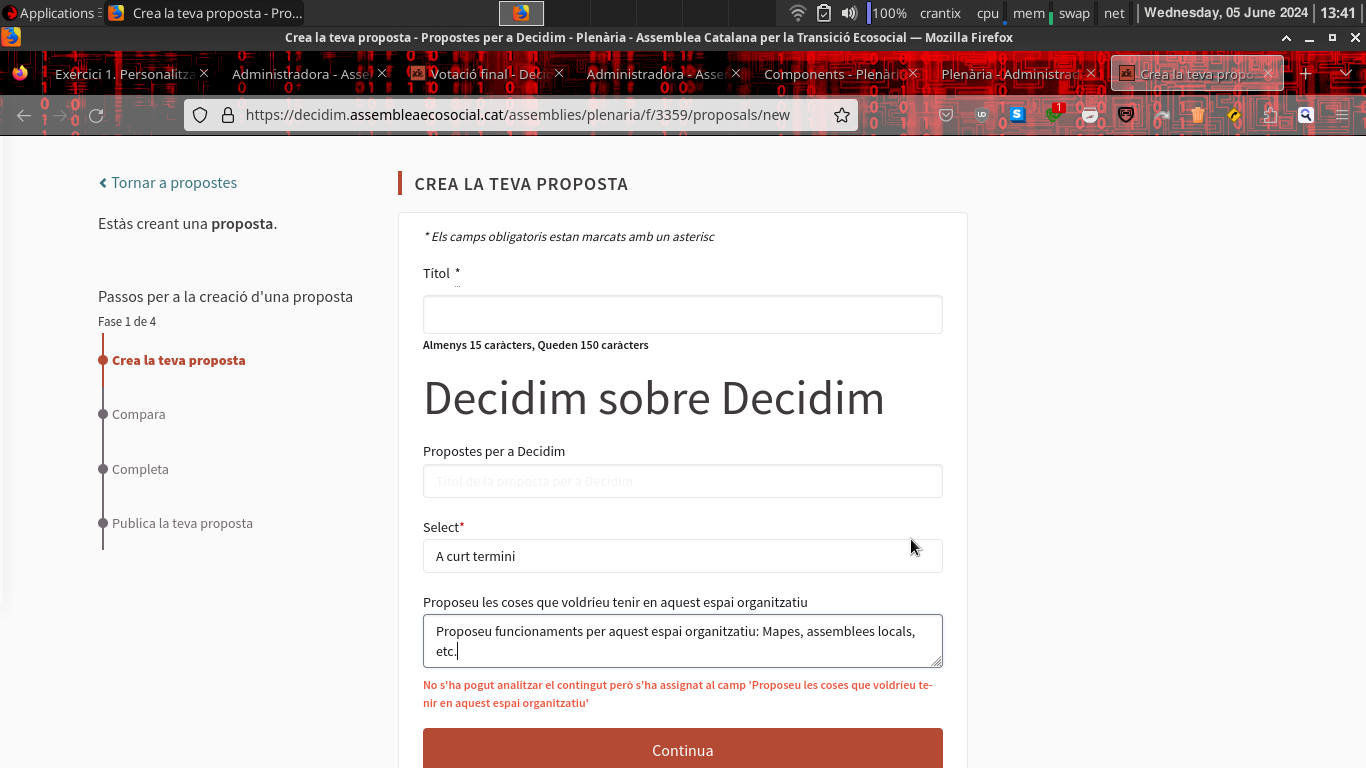This screenshot has height=768, width=1366.
Task: Open Firefox View pinned icon in tab strip
Action: click(20, 73)
